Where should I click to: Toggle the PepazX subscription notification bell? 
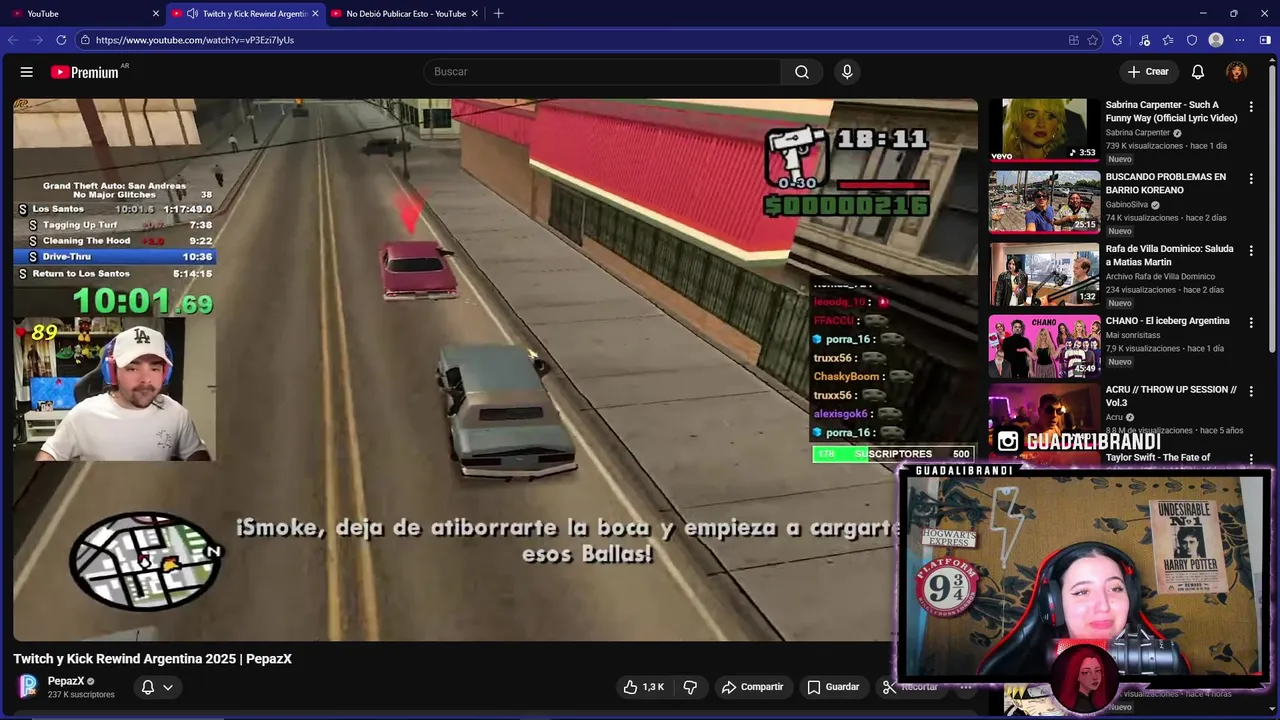click(147, 687)
